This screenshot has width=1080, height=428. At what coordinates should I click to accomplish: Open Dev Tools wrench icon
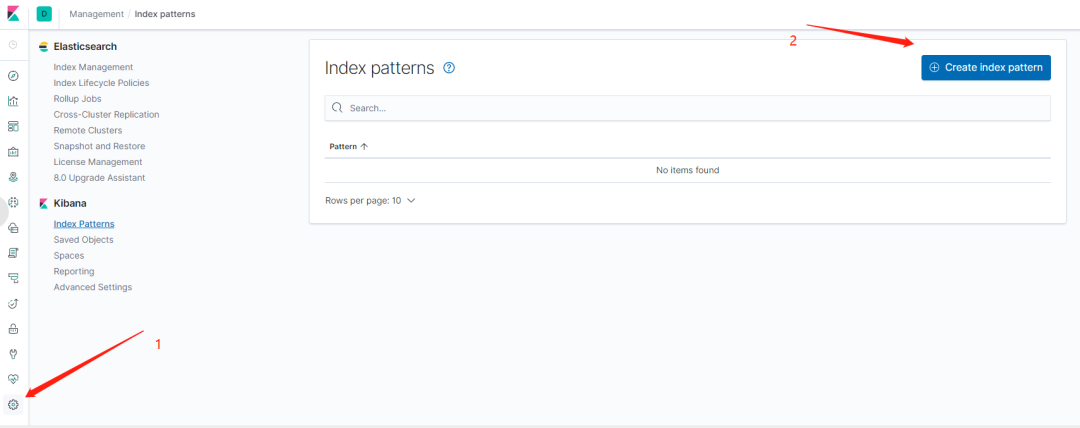(x=13, y=354)
